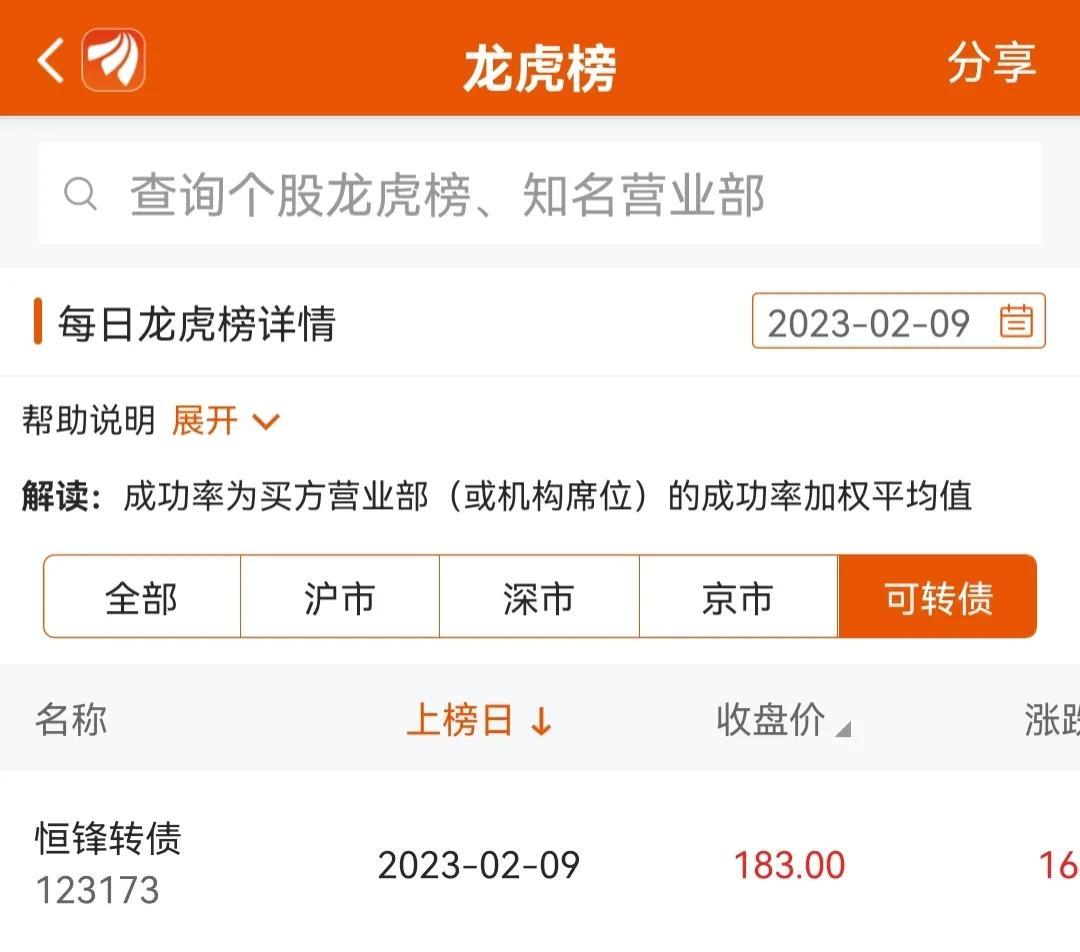The height and width of the screenshot is (952, 1080).
Task: Sort by the 上榜日 column header
Action: pos(459,721)
